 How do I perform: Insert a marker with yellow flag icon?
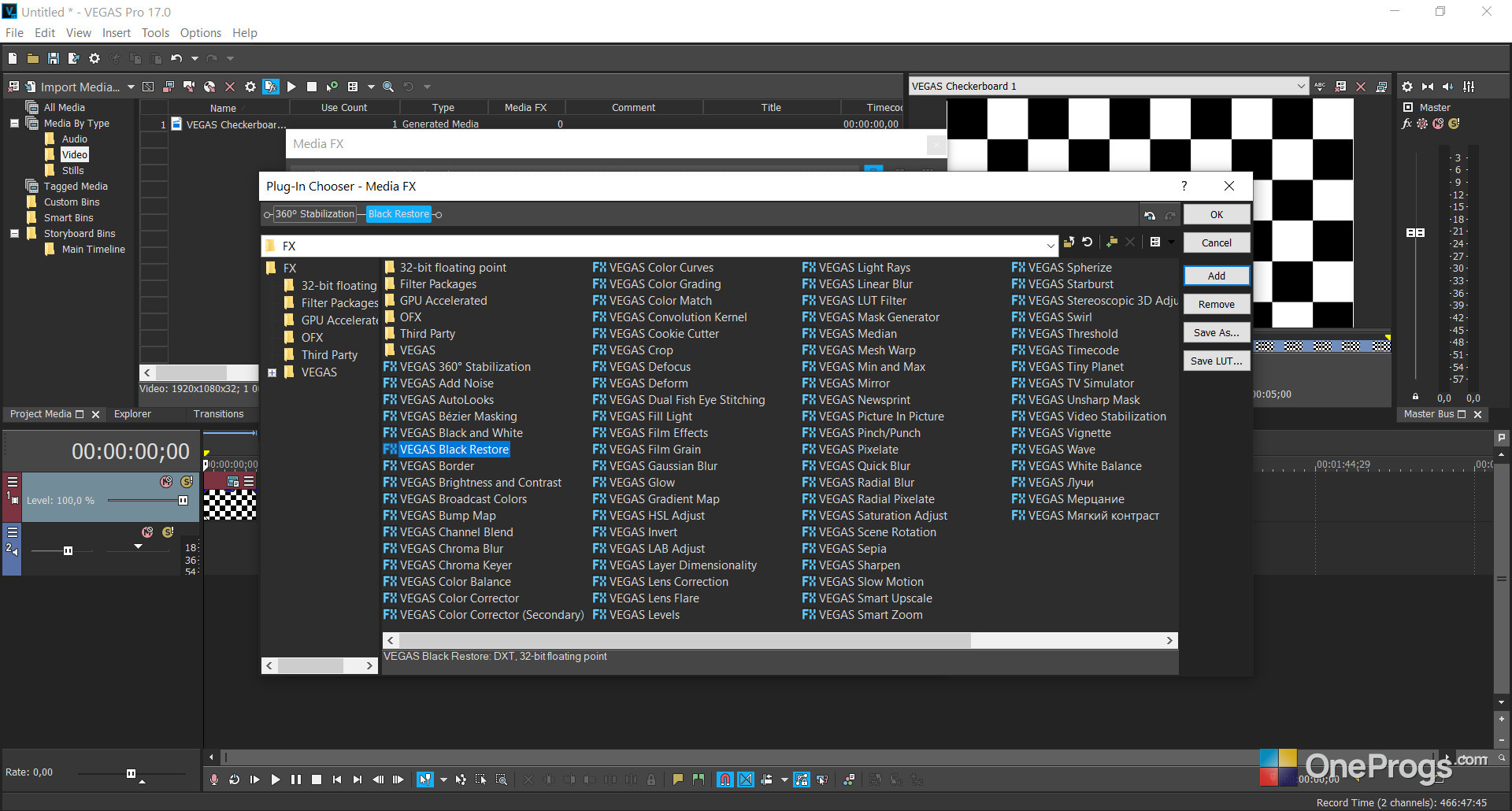[677, 780]
